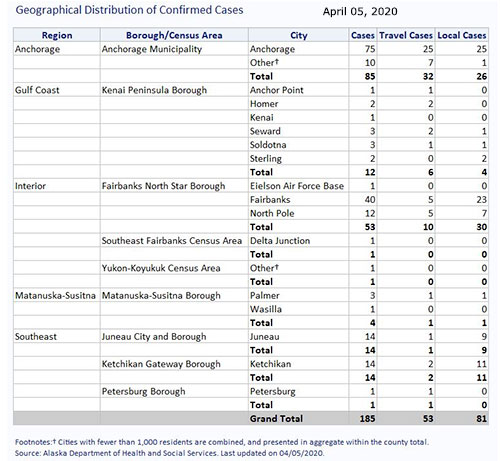Click the Anchorage Municipality borough cell

174,49
